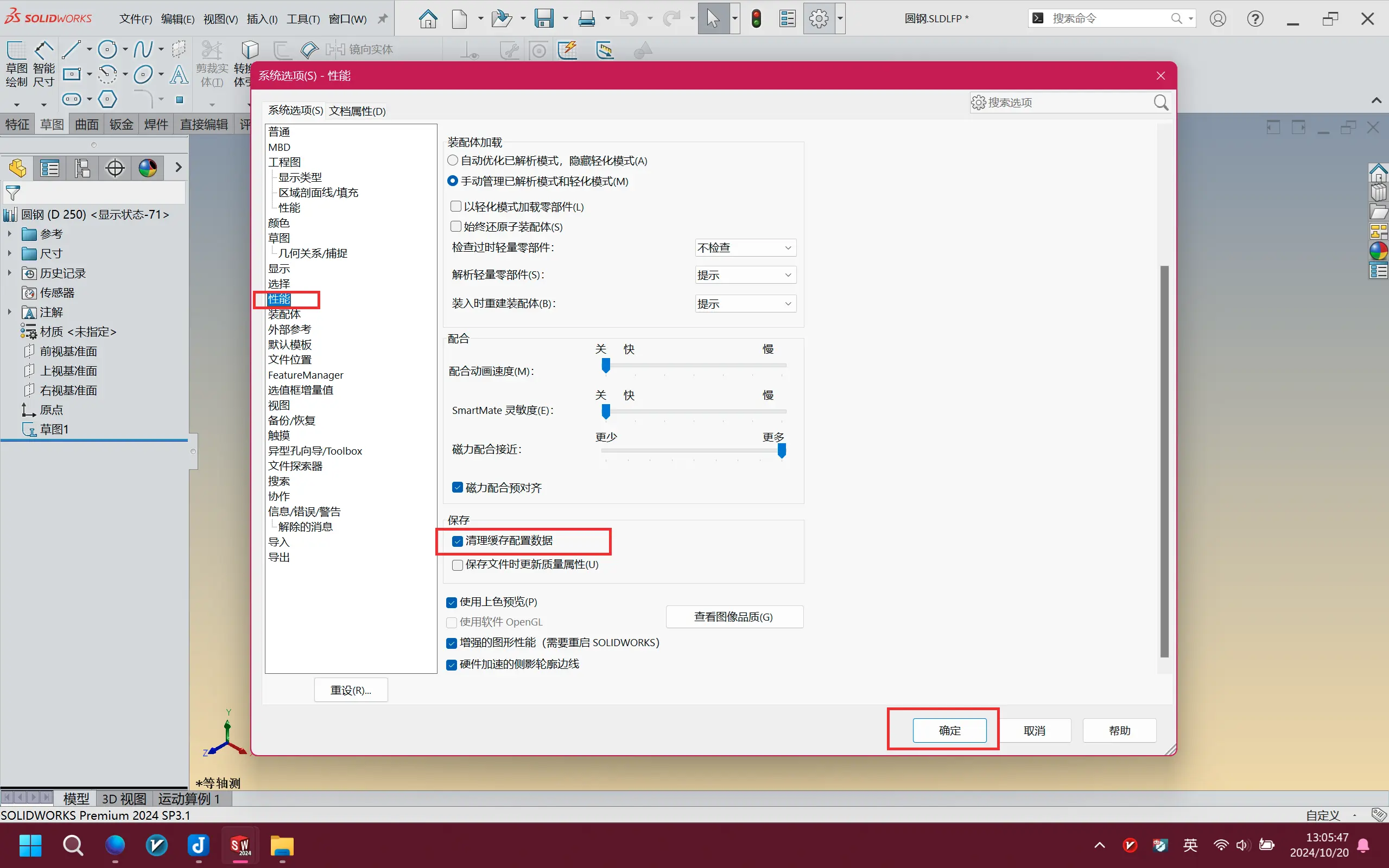
Task: Open 检查过时轻量零部件 dropdown
Action: pyautogui.click(x=745, y=248)
